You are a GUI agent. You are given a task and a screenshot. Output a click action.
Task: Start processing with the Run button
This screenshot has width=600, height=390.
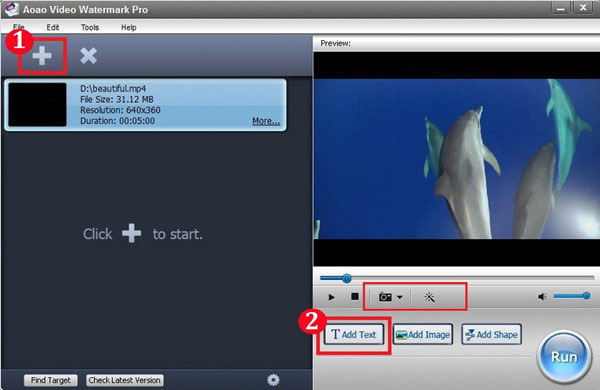click(564, 357)
